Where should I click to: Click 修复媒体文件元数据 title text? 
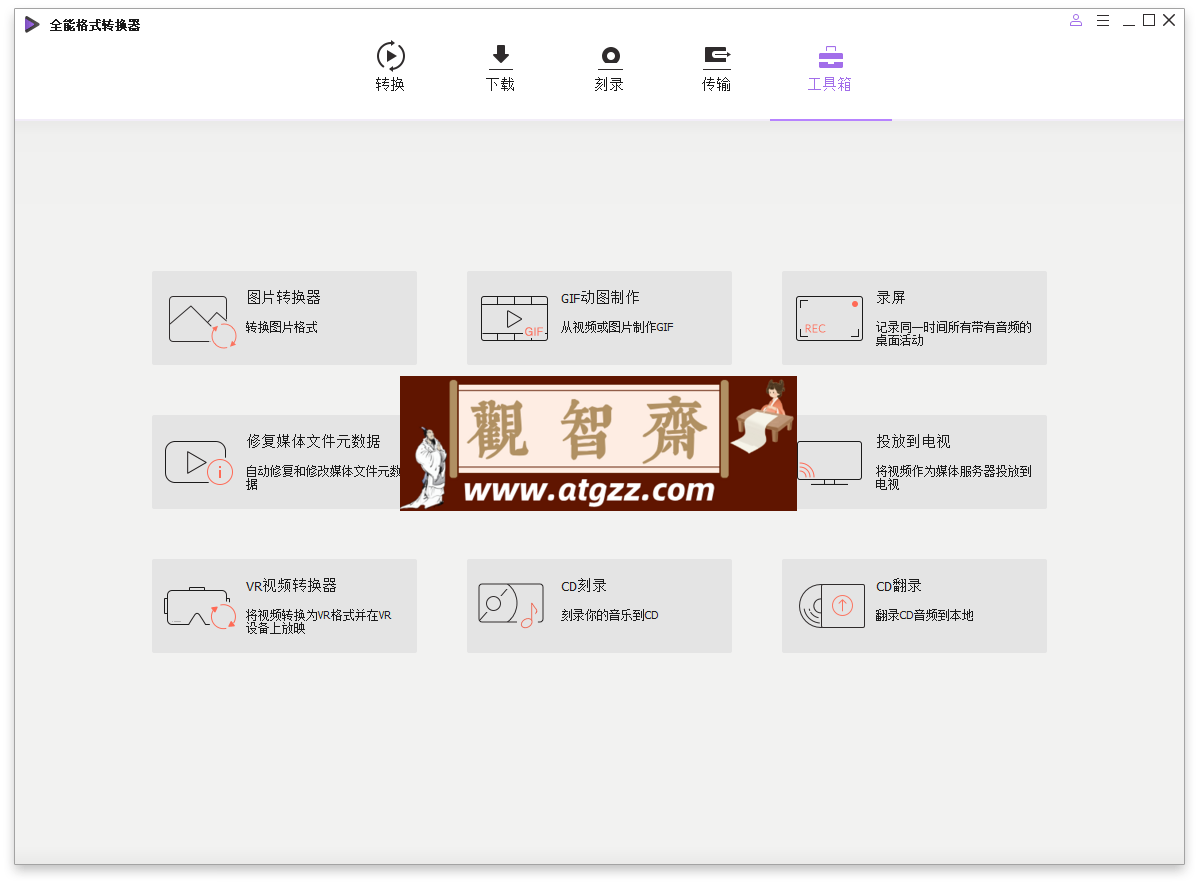[314, 441]
